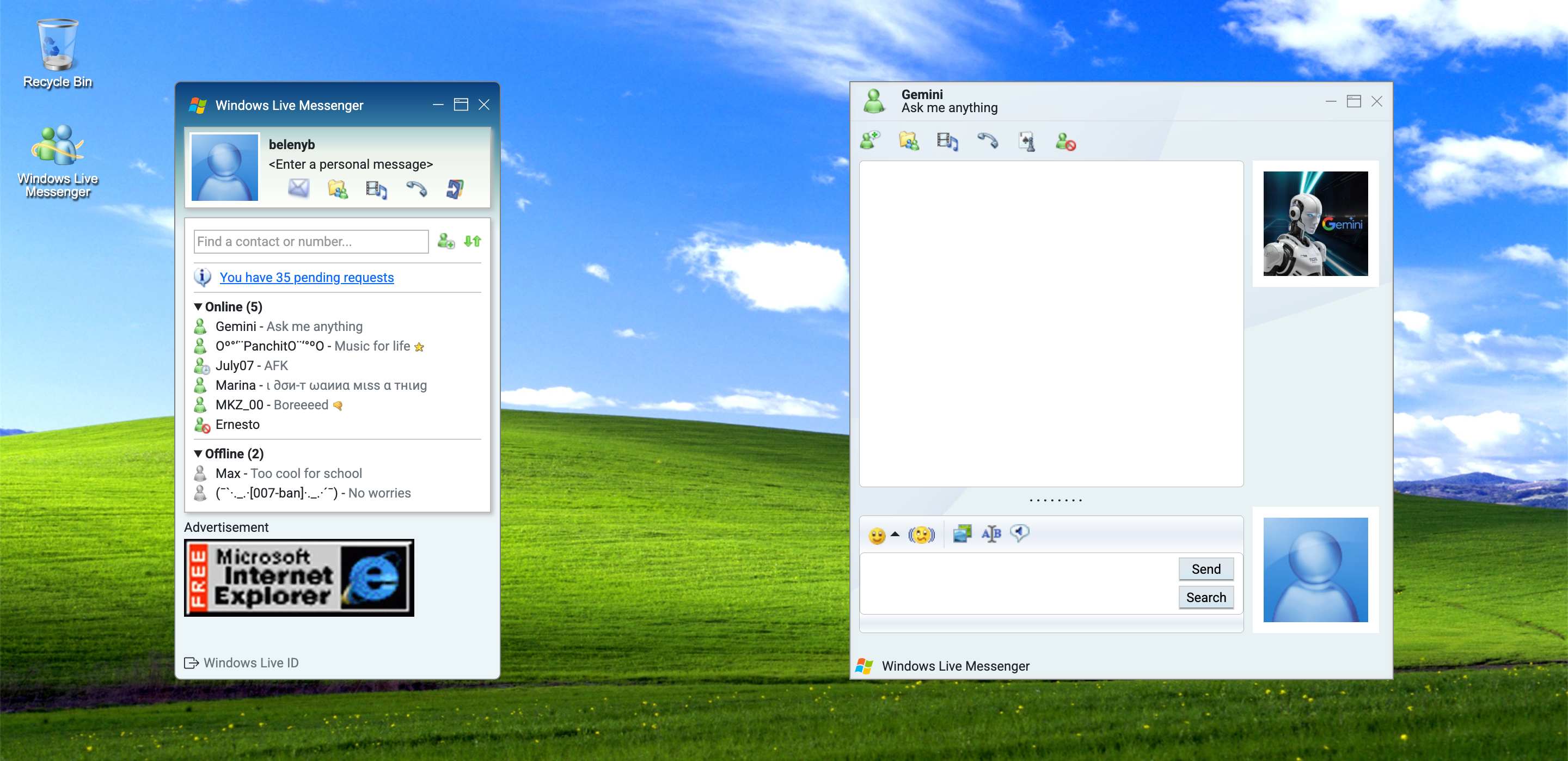
Task: Click the Search button
Action: [x=1206, y=597]
